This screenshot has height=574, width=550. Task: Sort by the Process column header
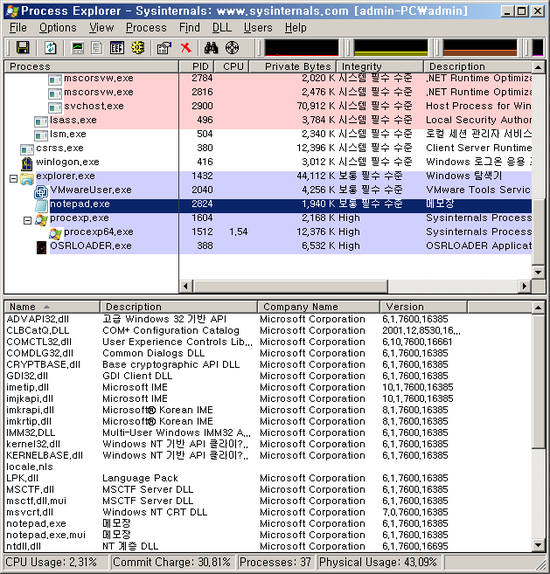[92, 67]
